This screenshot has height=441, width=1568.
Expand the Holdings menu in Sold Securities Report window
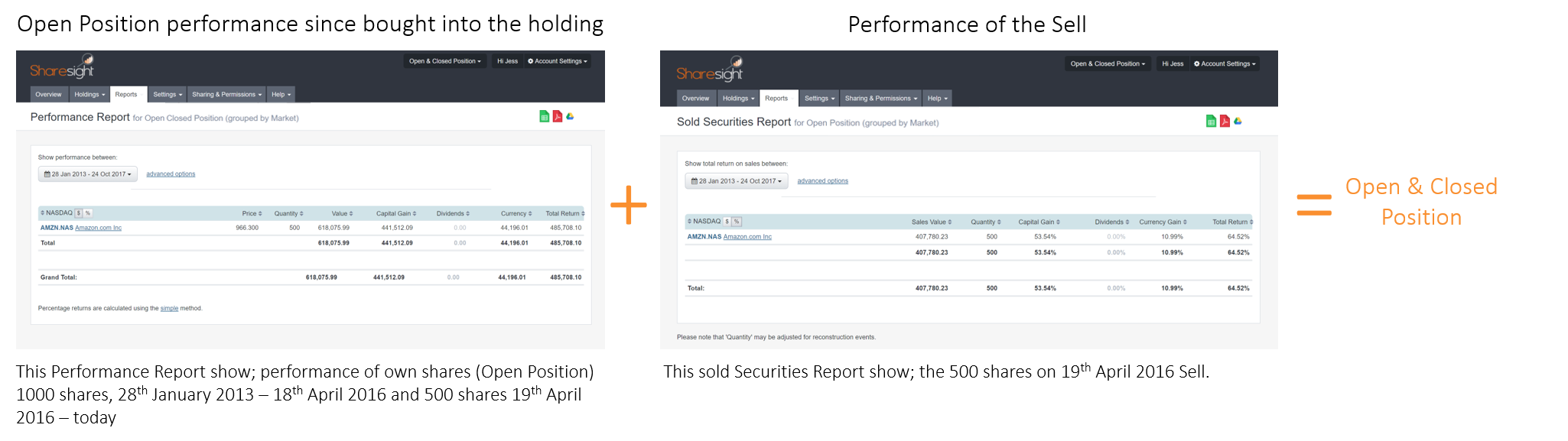pyautogui.click(x=739, y=98)
